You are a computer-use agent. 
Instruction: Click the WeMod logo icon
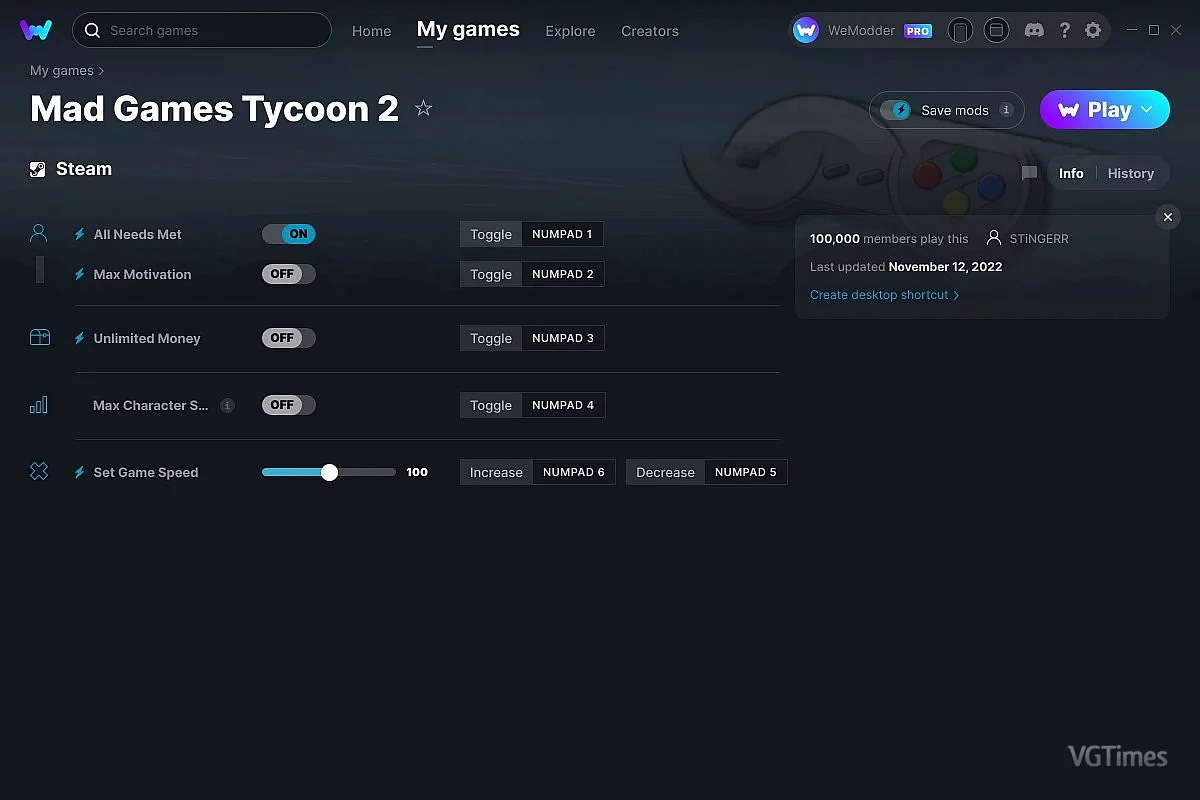point(36,30)
